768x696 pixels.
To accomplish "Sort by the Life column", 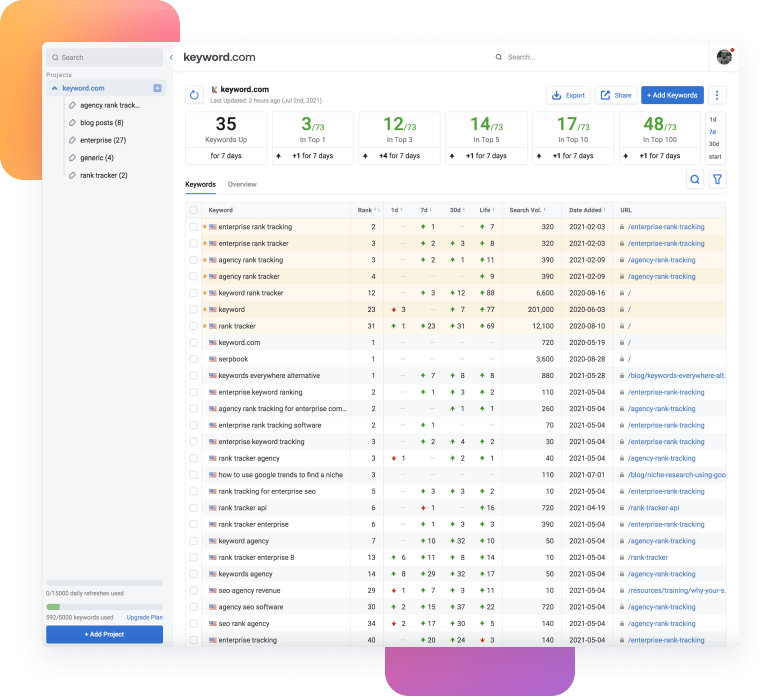I will (x=487, y=210).
